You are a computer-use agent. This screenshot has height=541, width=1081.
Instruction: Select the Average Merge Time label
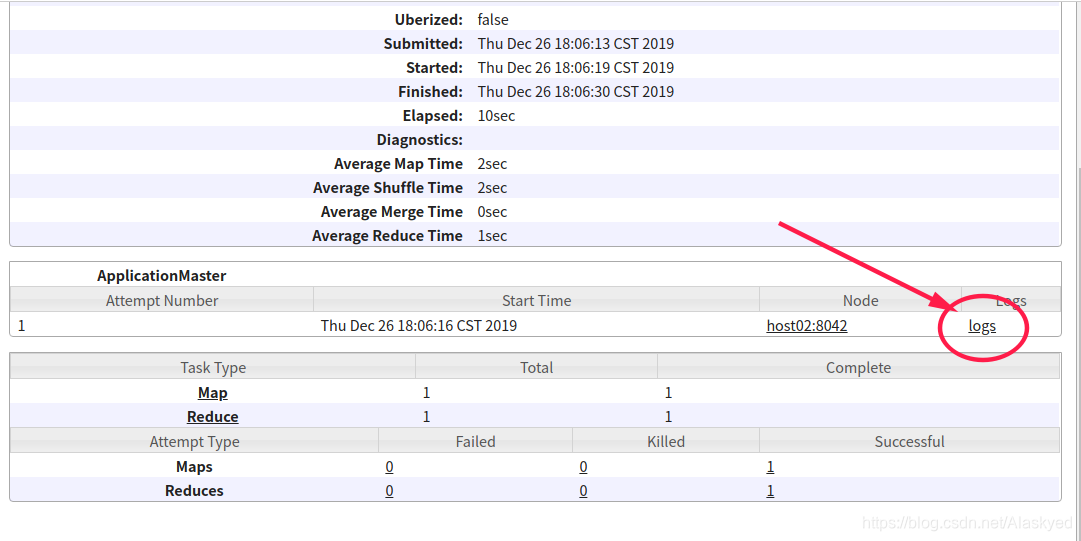(392, 212)
